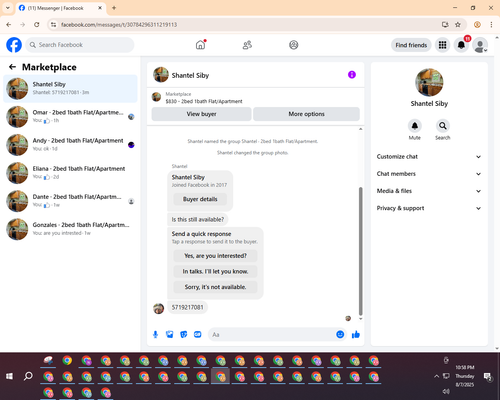
Task: Expand Privacy & support section
Action: (429, 208)
